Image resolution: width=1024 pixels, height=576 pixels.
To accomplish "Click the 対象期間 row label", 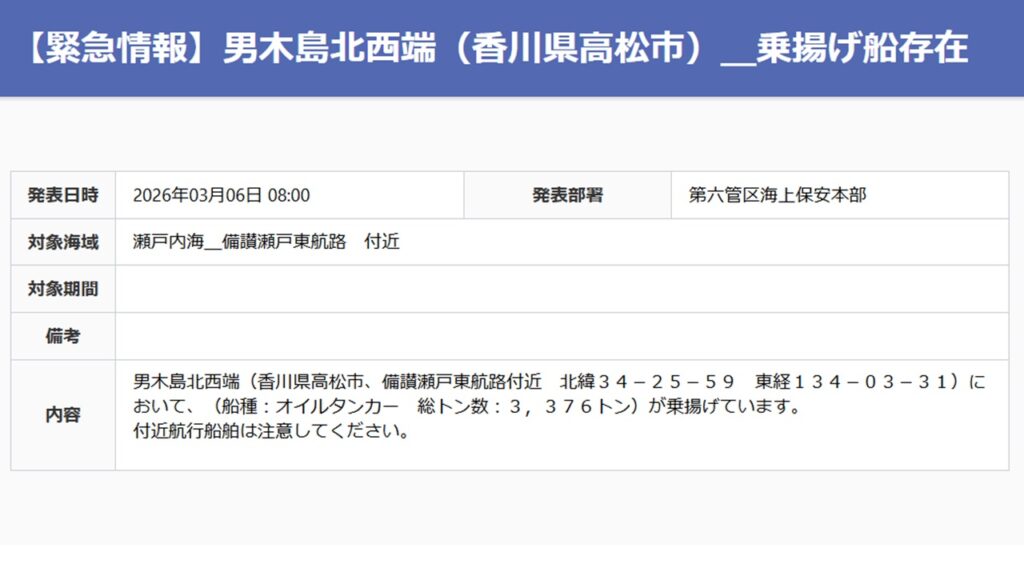I will (63, 289).
